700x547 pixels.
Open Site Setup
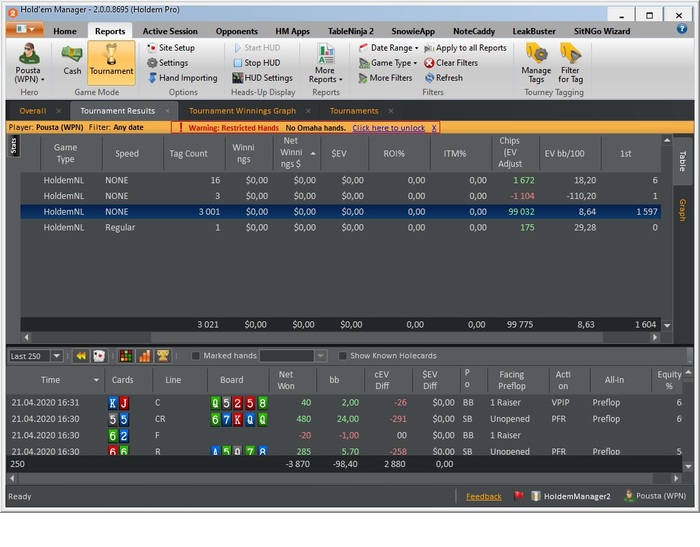pos(171,48)
